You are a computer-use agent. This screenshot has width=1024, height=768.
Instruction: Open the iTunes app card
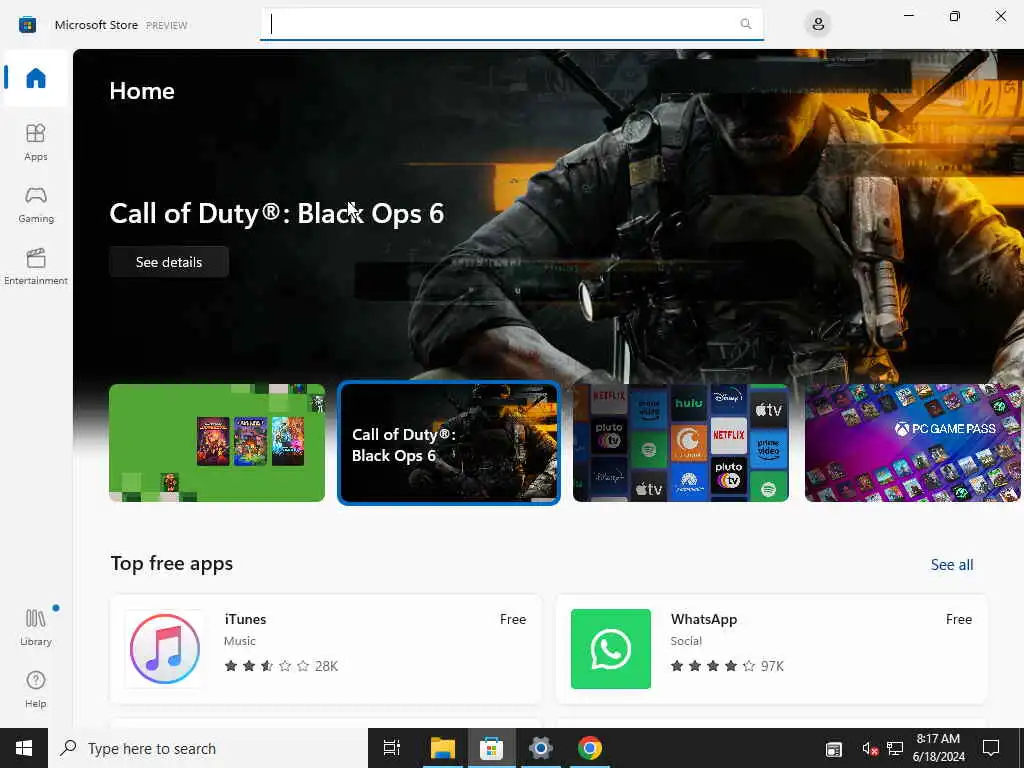tap(326, 649)
